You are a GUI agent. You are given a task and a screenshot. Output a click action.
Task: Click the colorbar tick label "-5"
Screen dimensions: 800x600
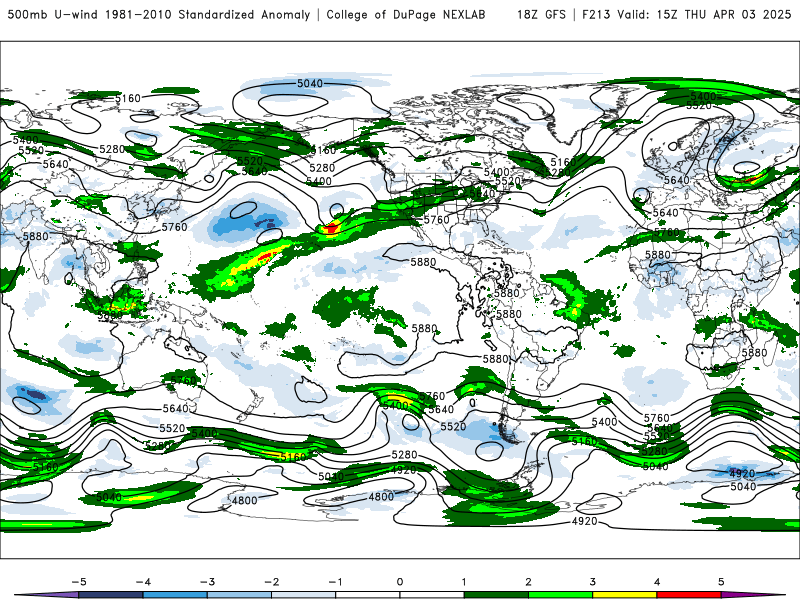point(79,582)
